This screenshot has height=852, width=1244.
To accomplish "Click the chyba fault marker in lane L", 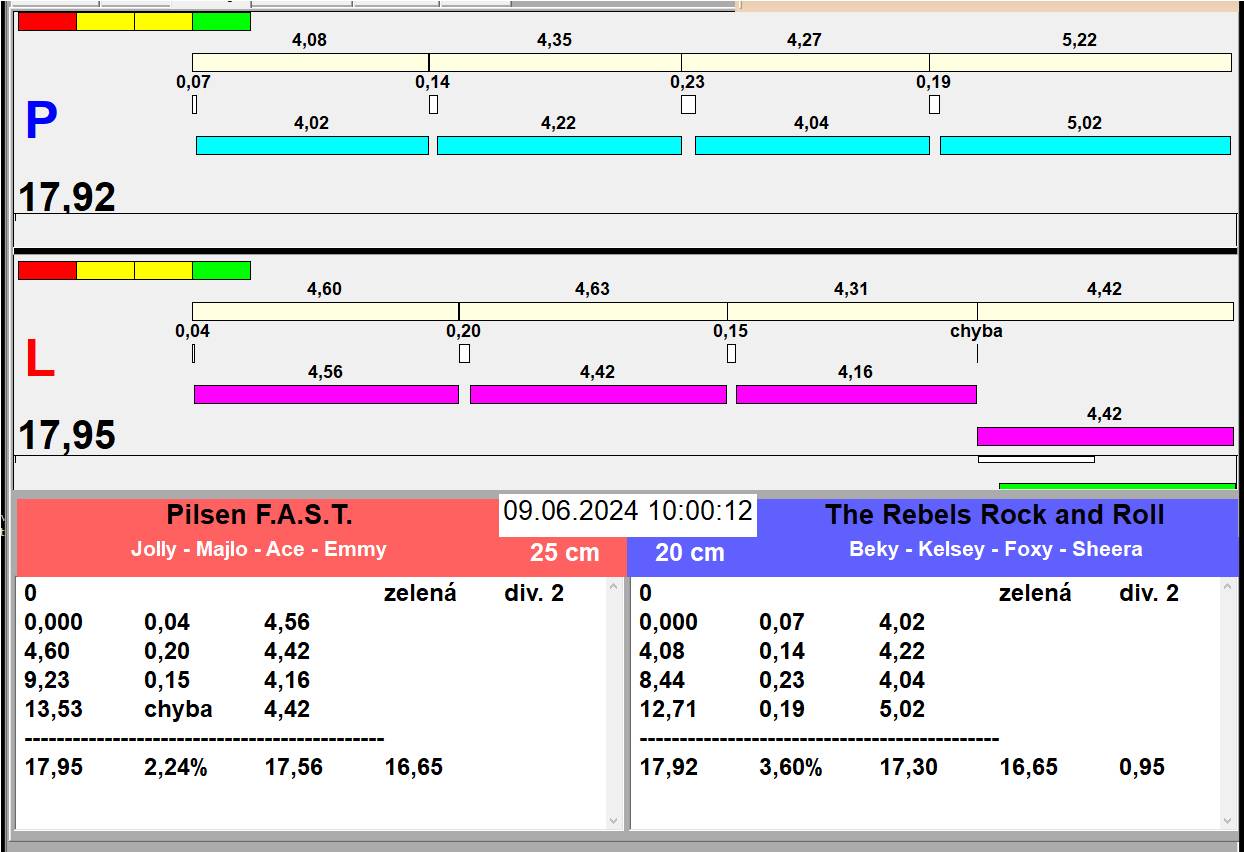I will coord(976,331).
